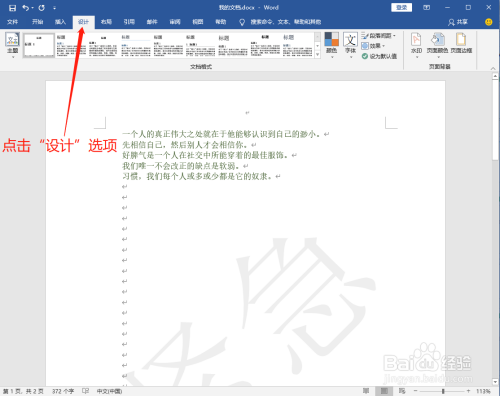Click the 设计 (Design) tab
The height and width of the screenshot is (396, 500).
(83, 22)
